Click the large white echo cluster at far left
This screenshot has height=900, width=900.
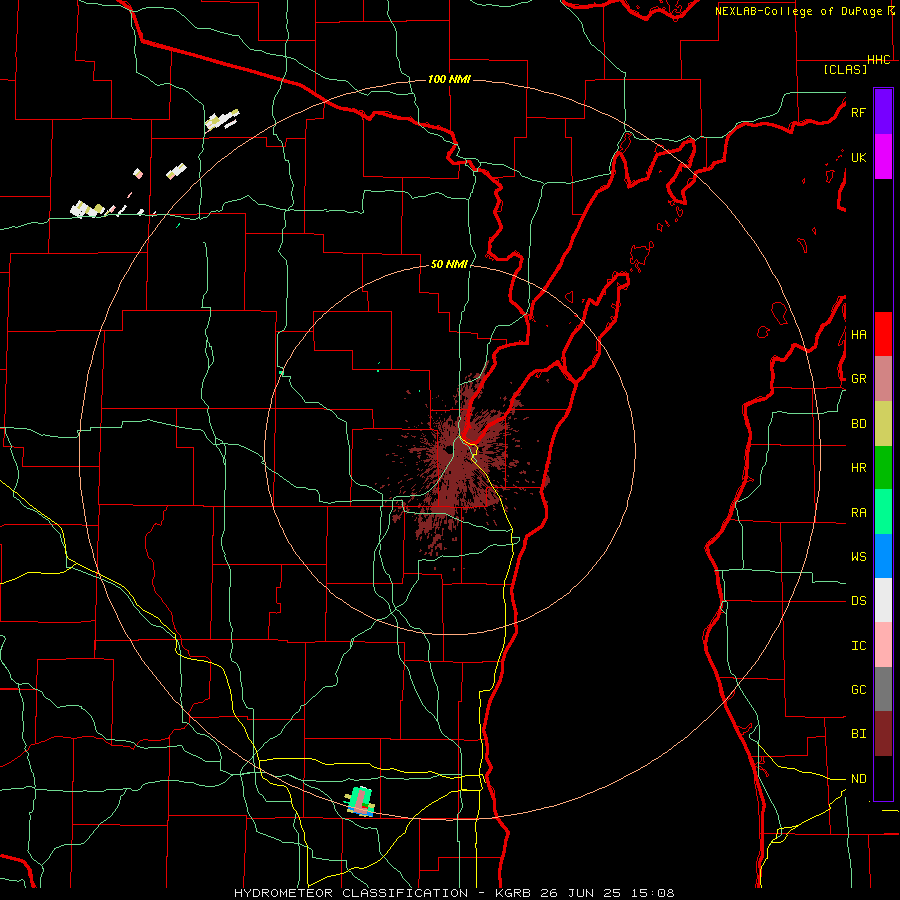click(x=87, y=209)
